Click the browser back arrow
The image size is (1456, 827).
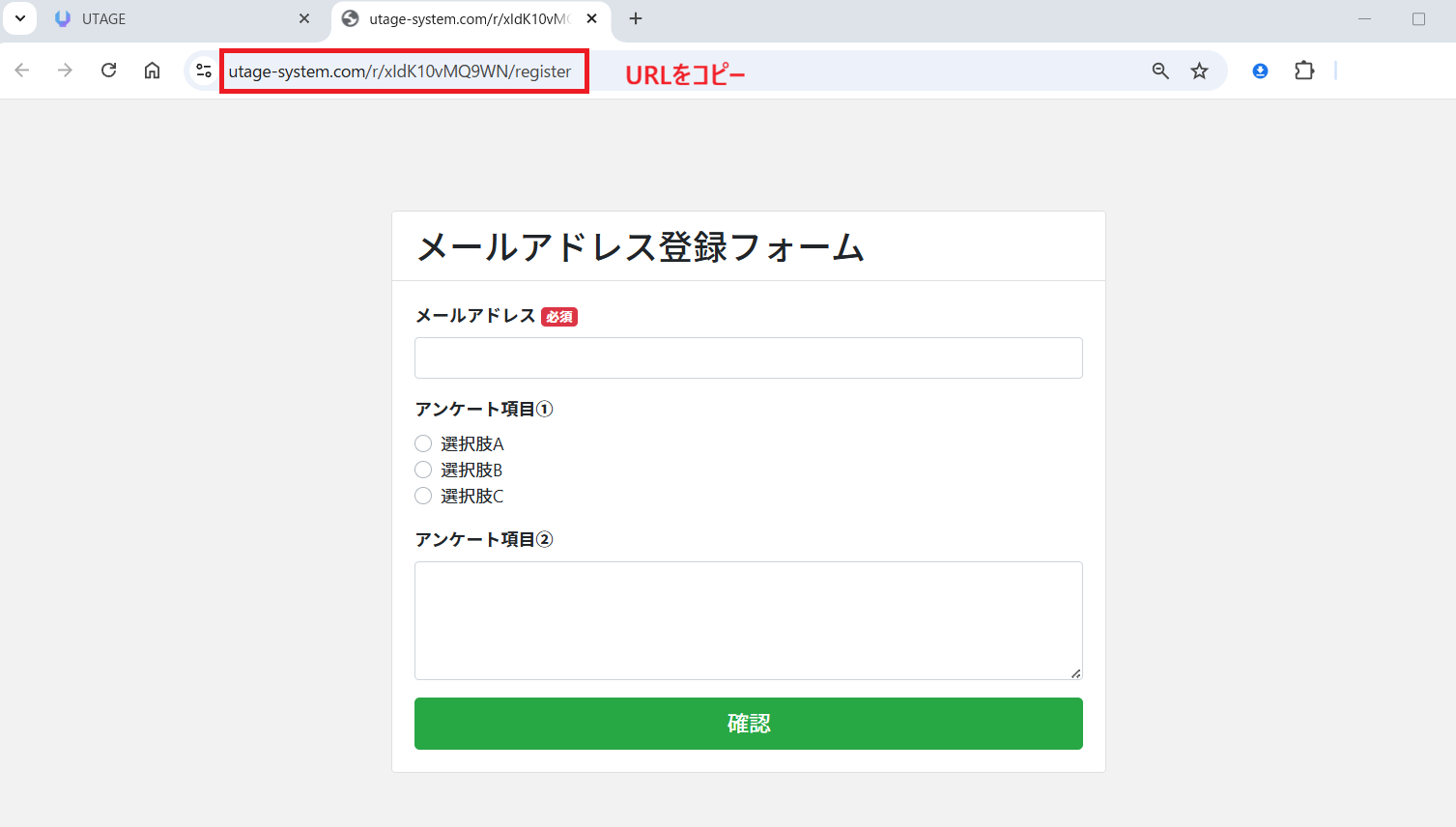[x=22, y=71]
